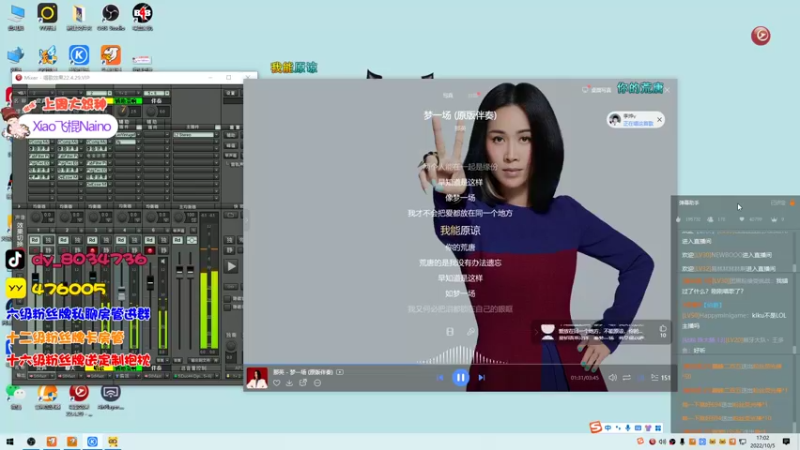Seek on the song progress bar
Viewport: 800px width, 450px height.
point(460,365)
